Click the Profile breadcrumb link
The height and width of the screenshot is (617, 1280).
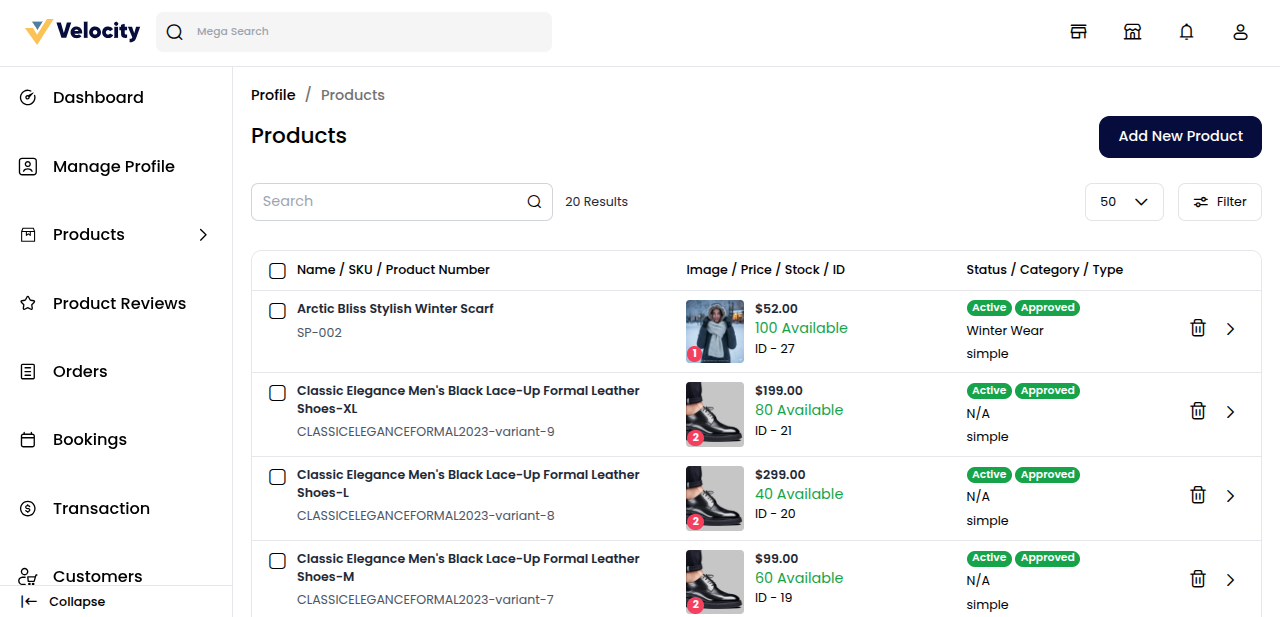[x=273, y=95]
